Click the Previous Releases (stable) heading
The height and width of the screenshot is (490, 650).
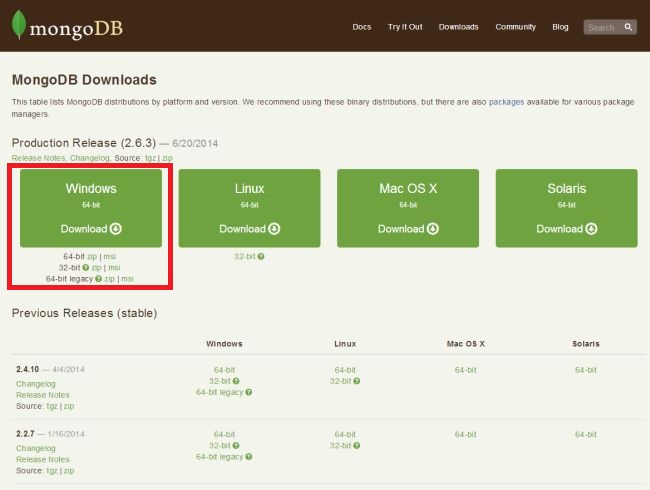click(x=85, y=313)
